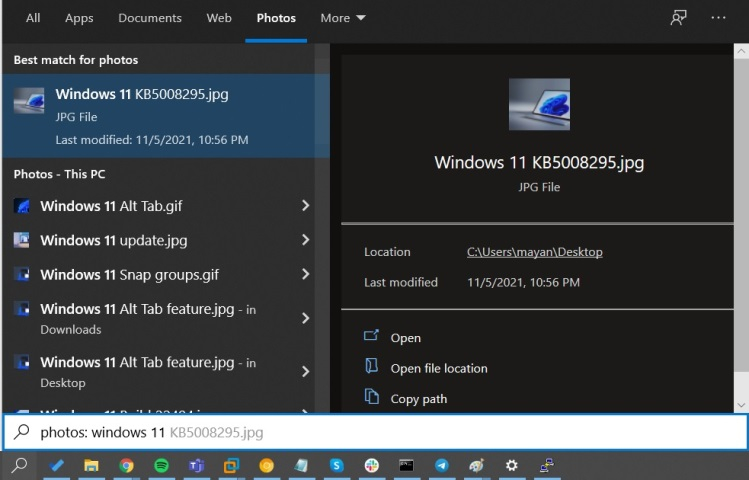Click the 'Last modified' 11/5/2021, 10:56 PM value
749x480 pixels.
pos(524,282)
